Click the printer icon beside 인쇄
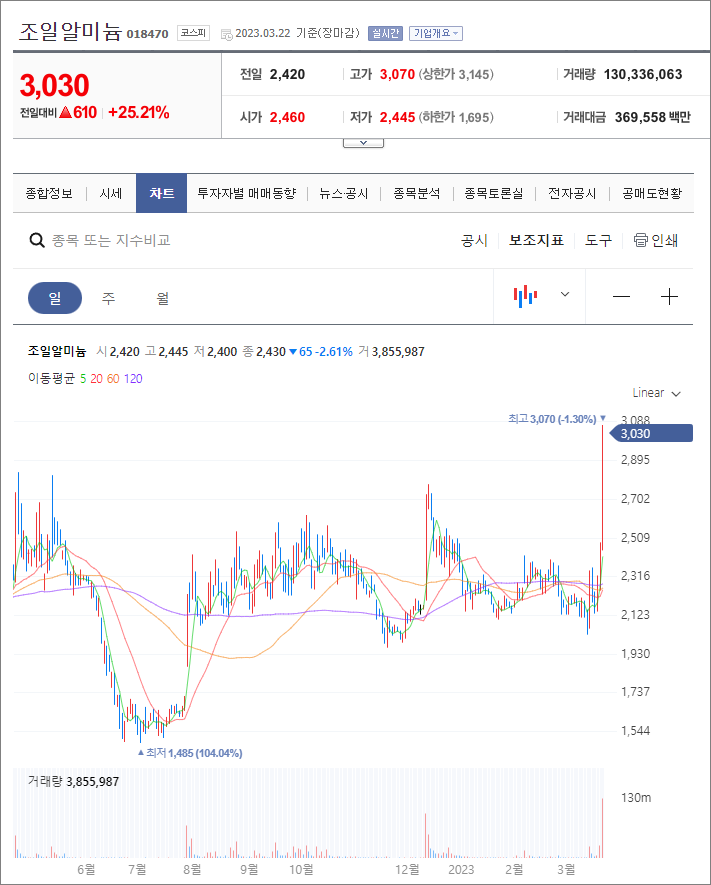This screenshot has width=711, height=885. pos(640,240)
